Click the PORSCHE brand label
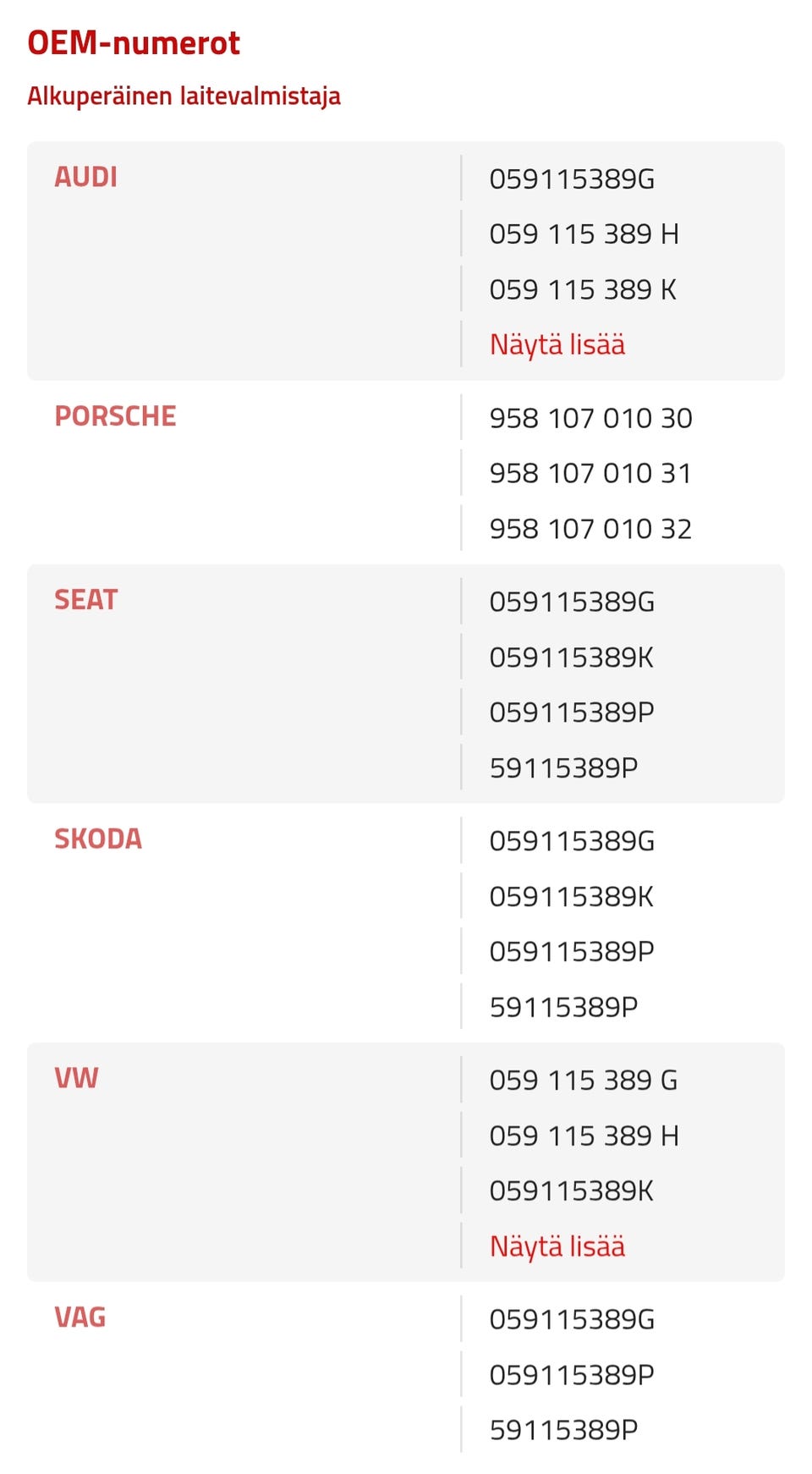The image size is (812, 1474). tap(115, 416)
